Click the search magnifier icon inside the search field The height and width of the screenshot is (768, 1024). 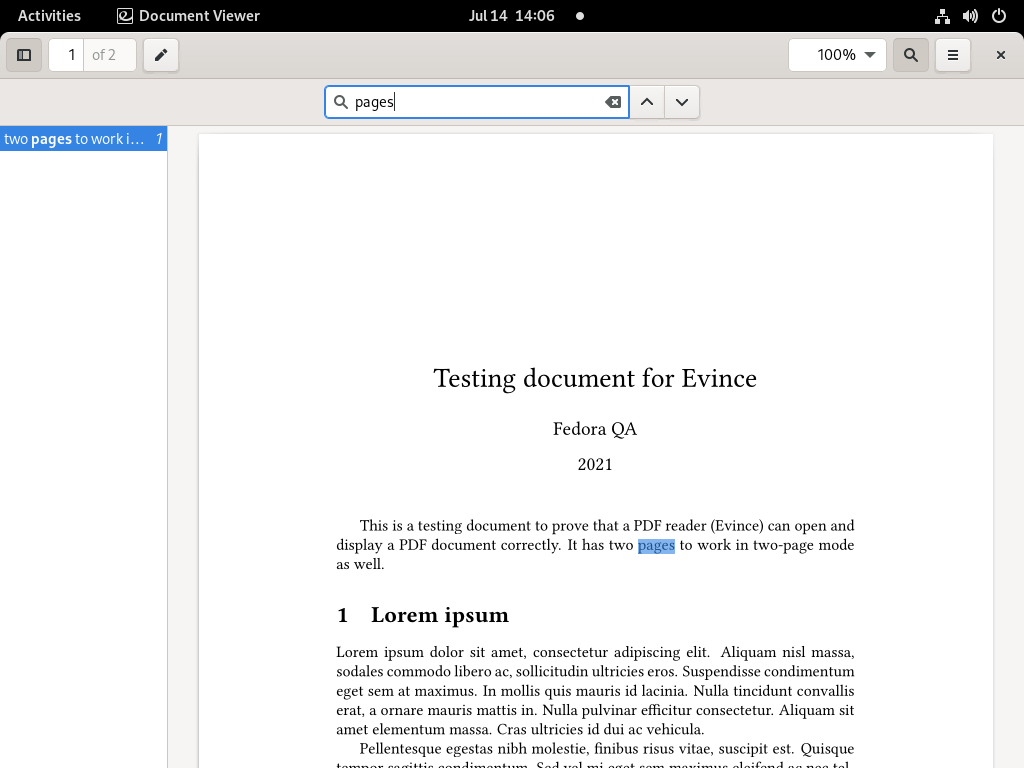(340, 102)
